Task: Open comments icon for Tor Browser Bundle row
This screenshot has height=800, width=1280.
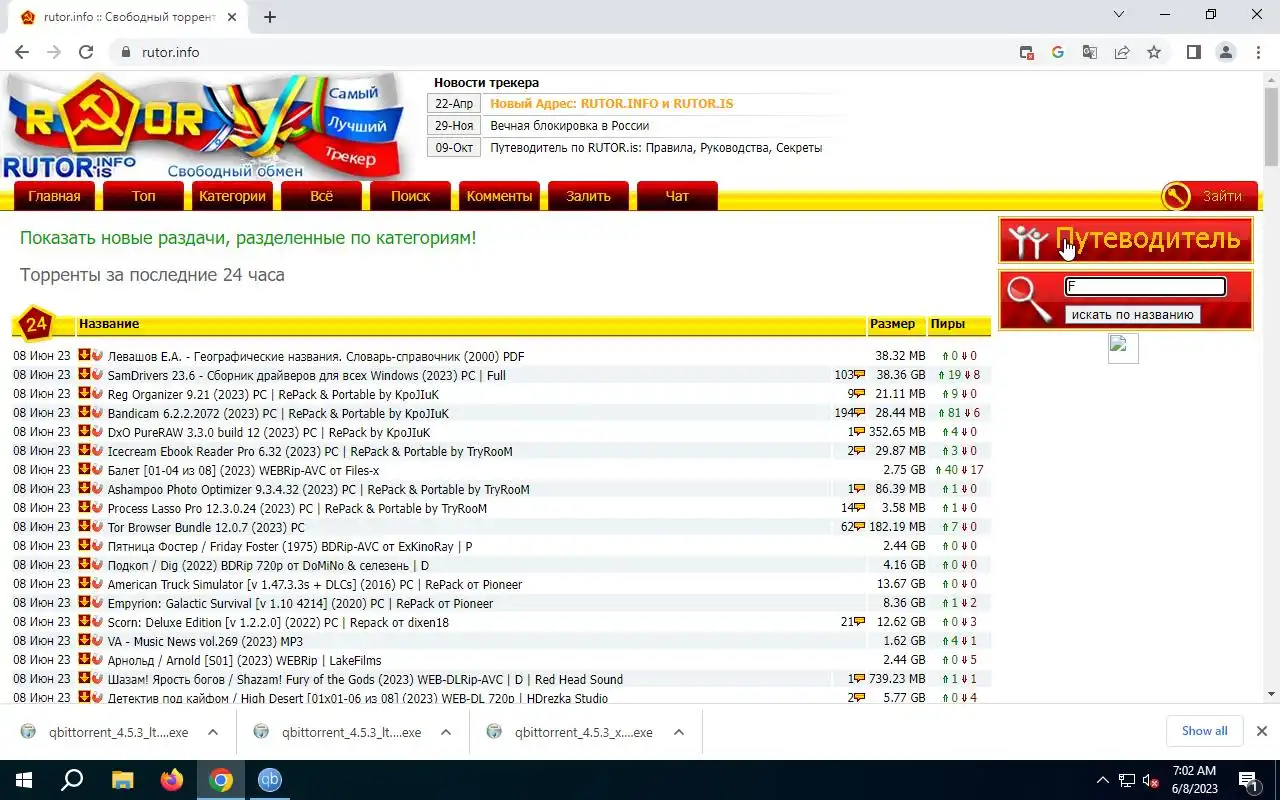Action: (x=859, y=527)
